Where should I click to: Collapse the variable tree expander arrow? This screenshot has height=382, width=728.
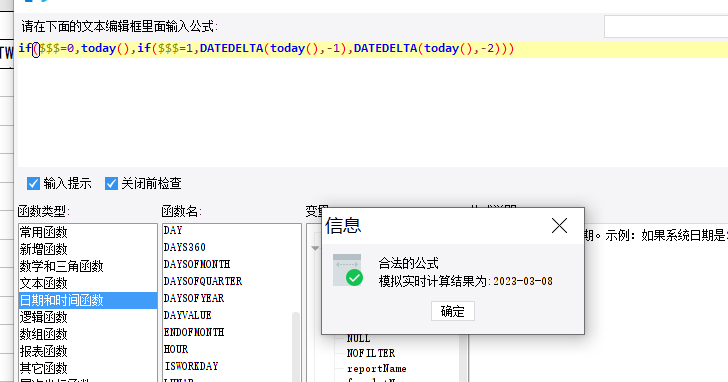pyautogui.click(x=315, y=248)
